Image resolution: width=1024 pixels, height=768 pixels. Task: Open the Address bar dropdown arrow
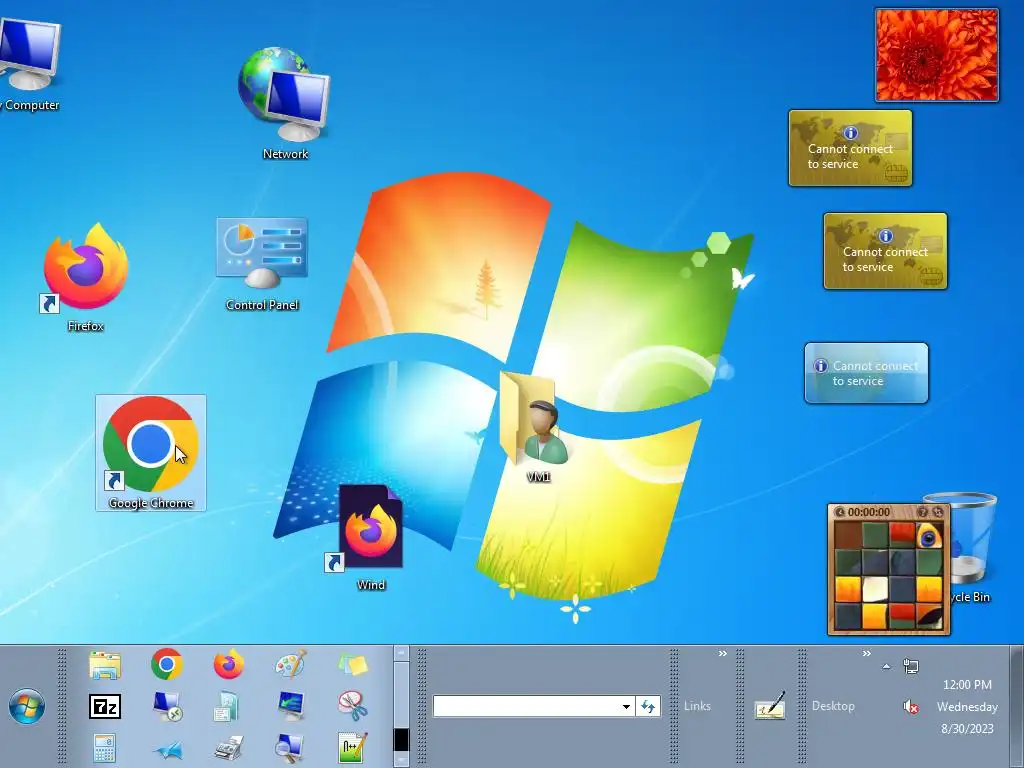(x=626, y=707)
